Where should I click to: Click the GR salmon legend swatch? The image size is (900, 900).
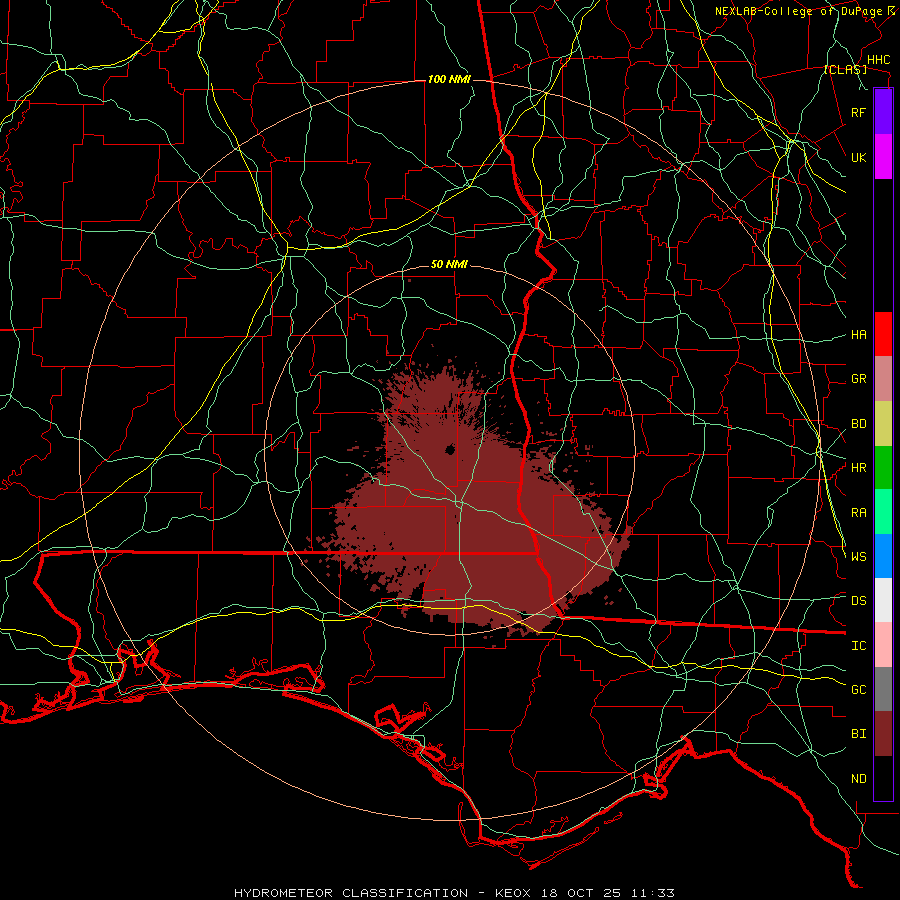coord(883,379)
